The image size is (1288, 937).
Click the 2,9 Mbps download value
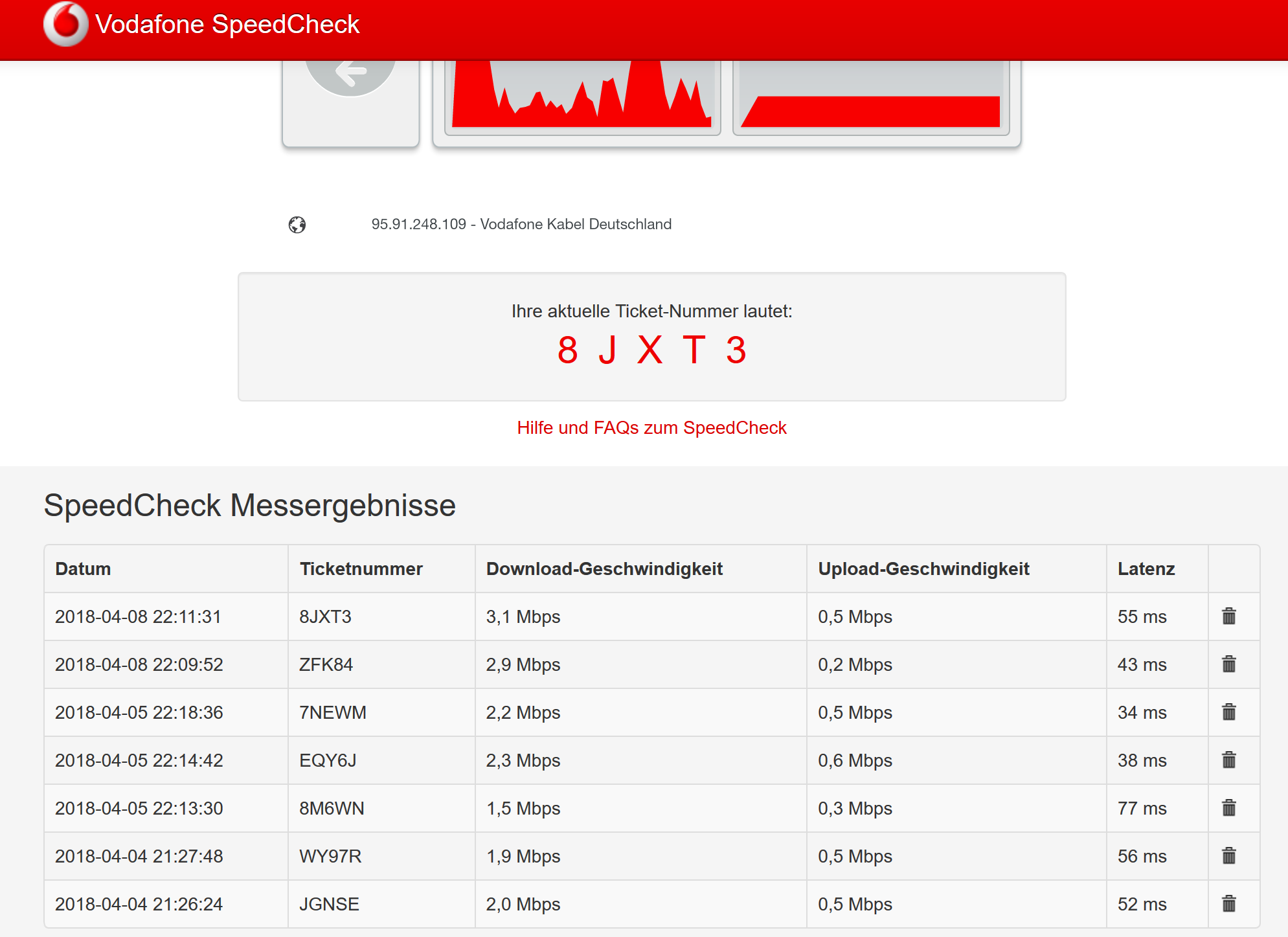pos(523,664)
